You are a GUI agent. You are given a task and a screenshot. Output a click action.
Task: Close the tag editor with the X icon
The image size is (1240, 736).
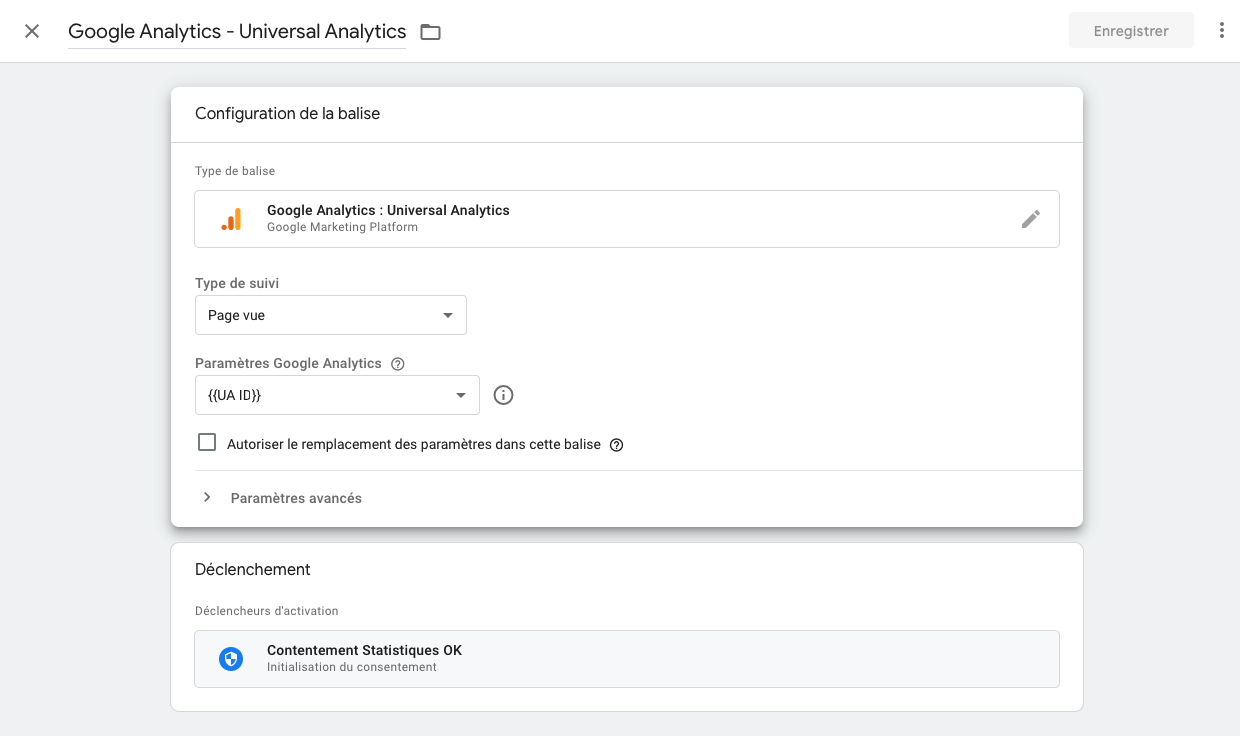32,31
